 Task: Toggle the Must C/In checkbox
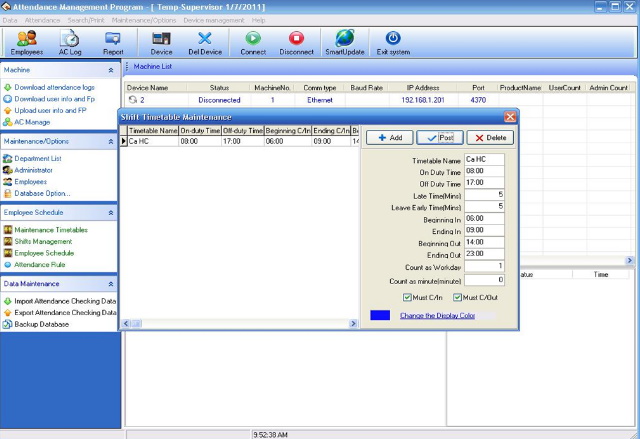[x=407, y=297]
